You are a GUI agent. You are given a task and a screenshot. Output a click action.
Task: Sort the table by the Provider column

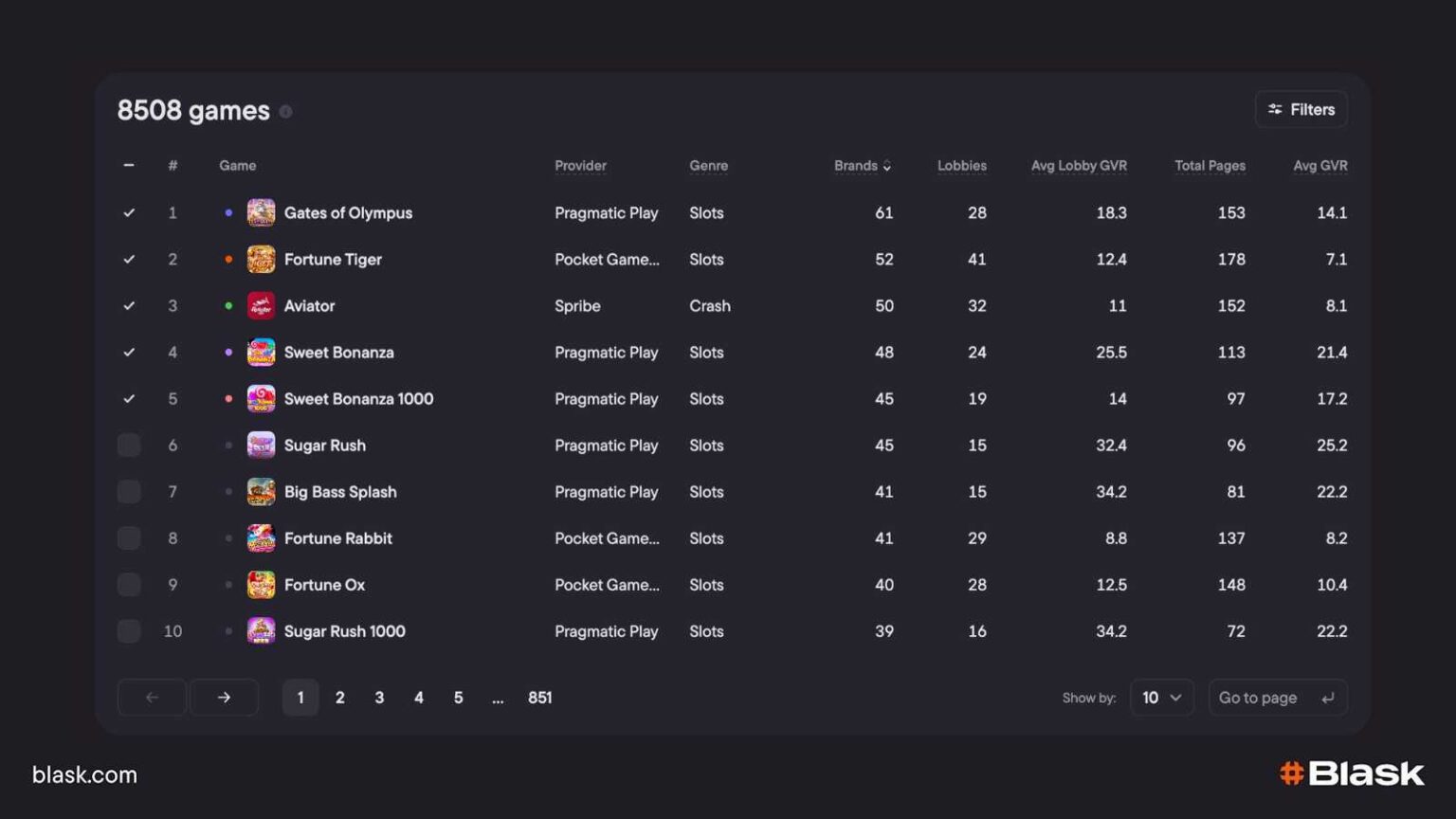580,165
